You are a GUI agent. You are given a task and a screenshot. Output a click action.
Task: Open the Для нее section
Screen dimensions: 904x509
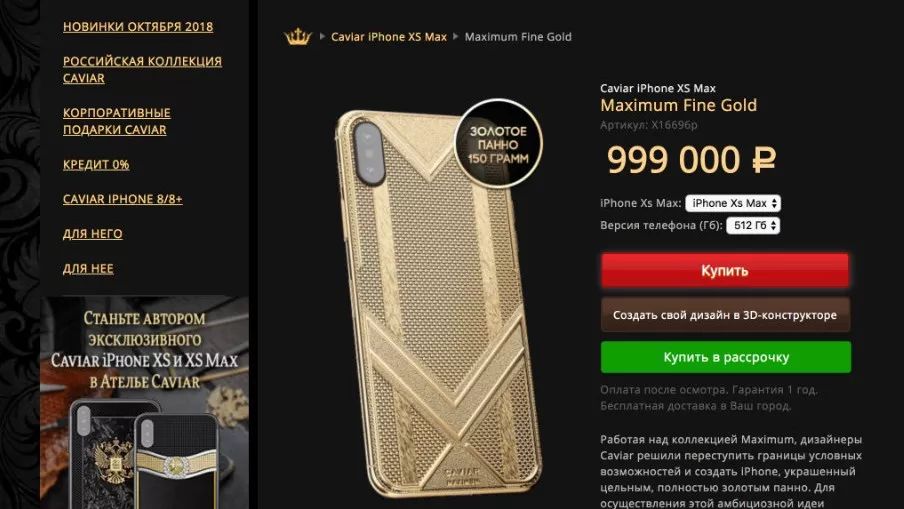point(88,268)
